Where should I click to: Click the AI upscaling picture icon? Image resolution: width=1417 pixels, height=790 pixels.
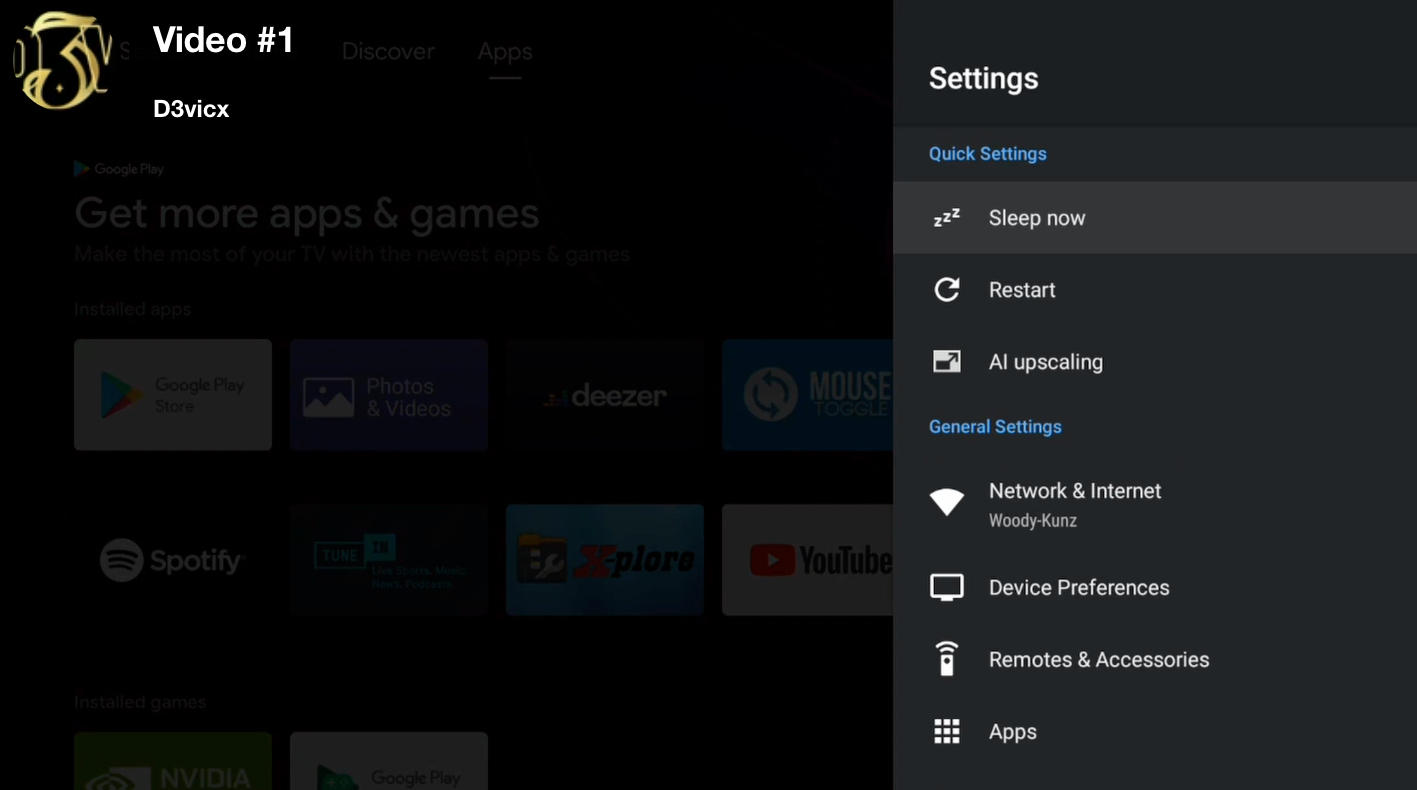[946, 362]
